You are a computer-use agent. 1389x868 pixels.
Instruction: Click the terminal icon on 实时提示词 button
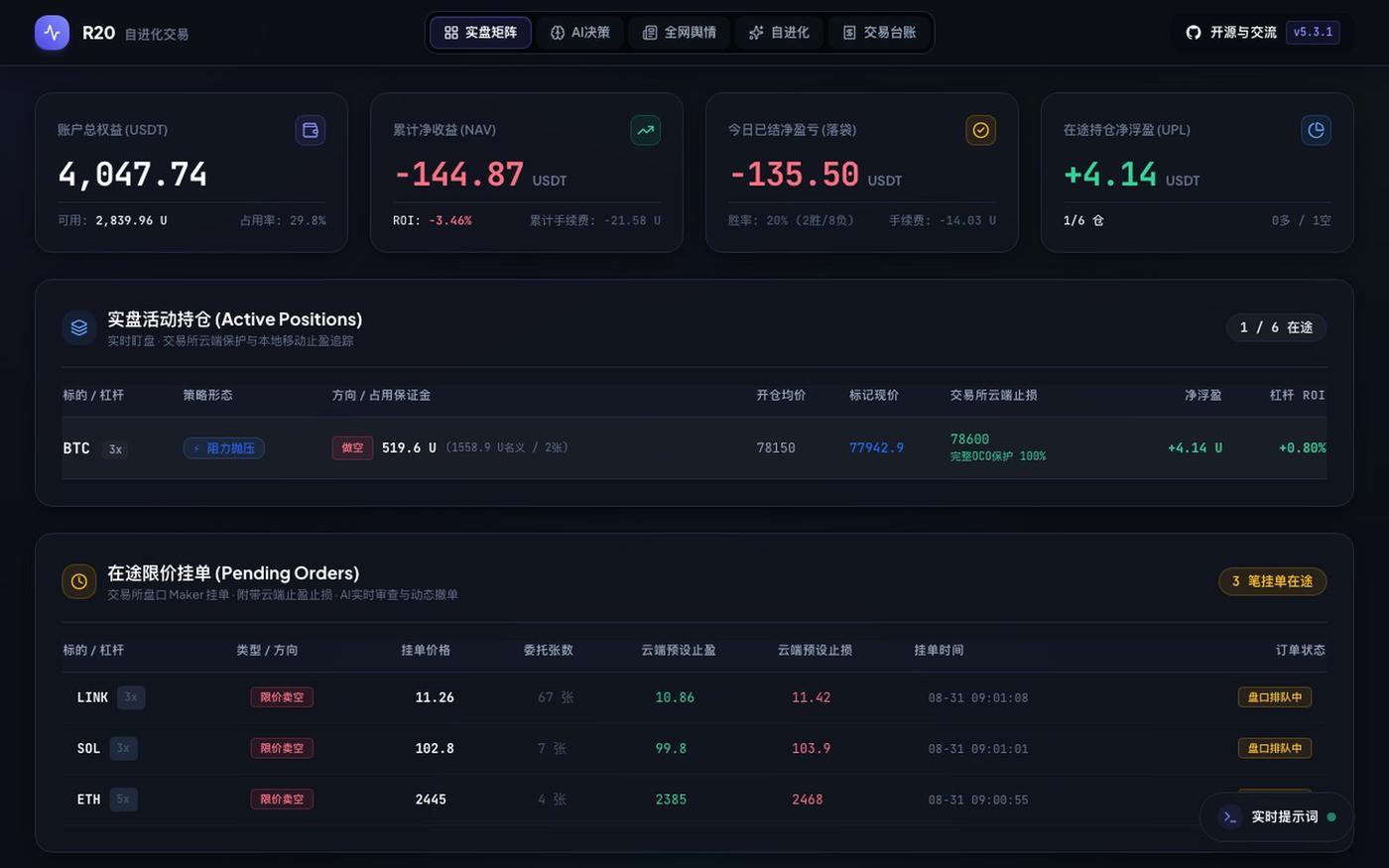[x=1230, y=816]
